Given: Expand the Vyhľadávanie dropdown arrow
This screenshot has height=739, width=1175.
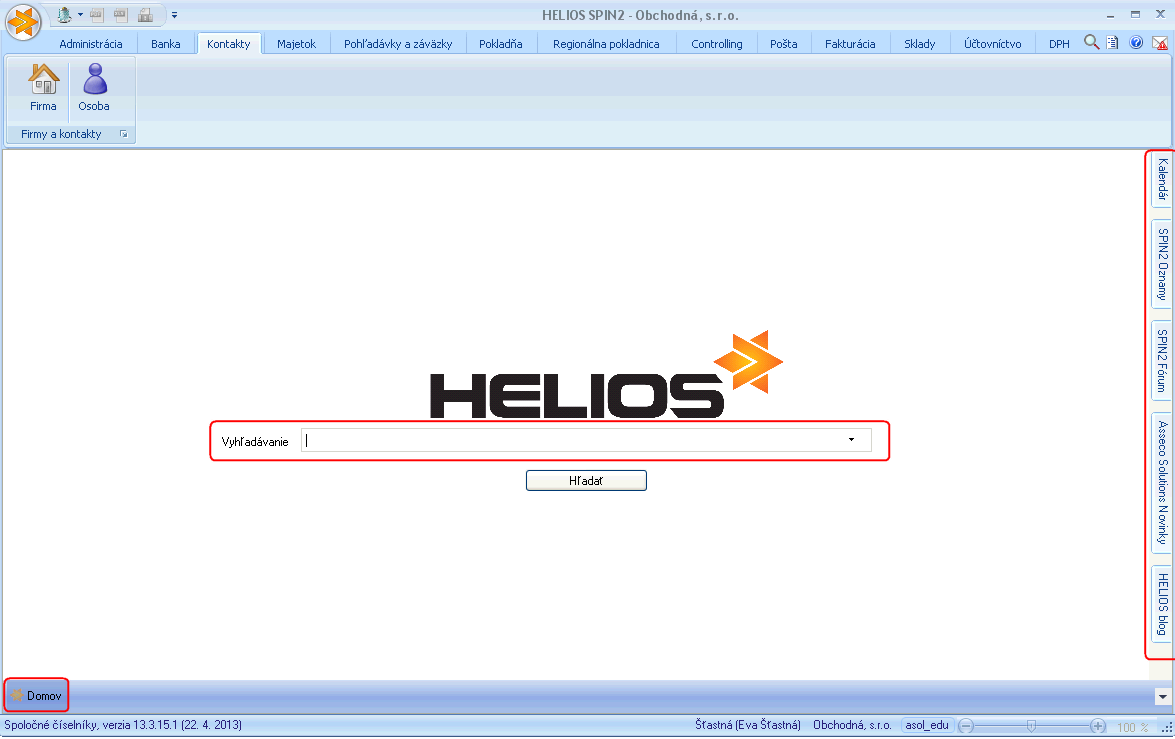Looking at the screenshot, I should tap(851, 440).
